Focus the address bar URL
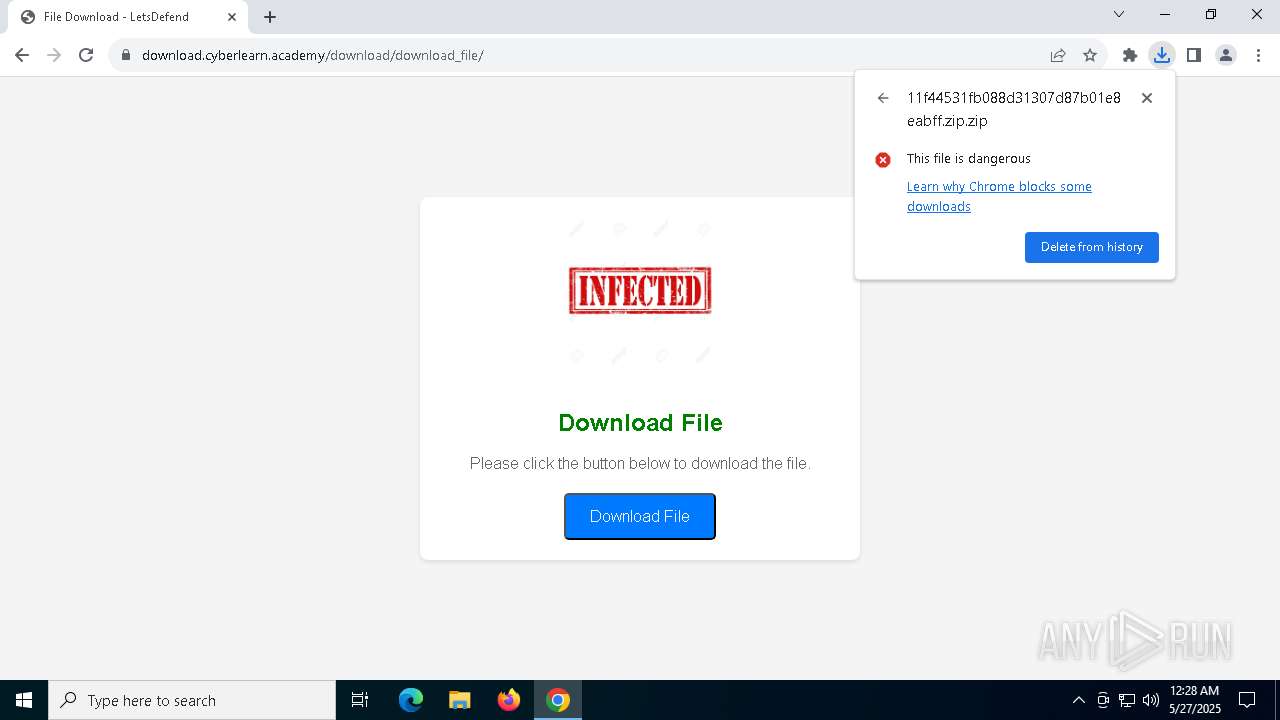The width and height of the screenshot is (1280, 720). pyautogui.click(x=312, y=55)
